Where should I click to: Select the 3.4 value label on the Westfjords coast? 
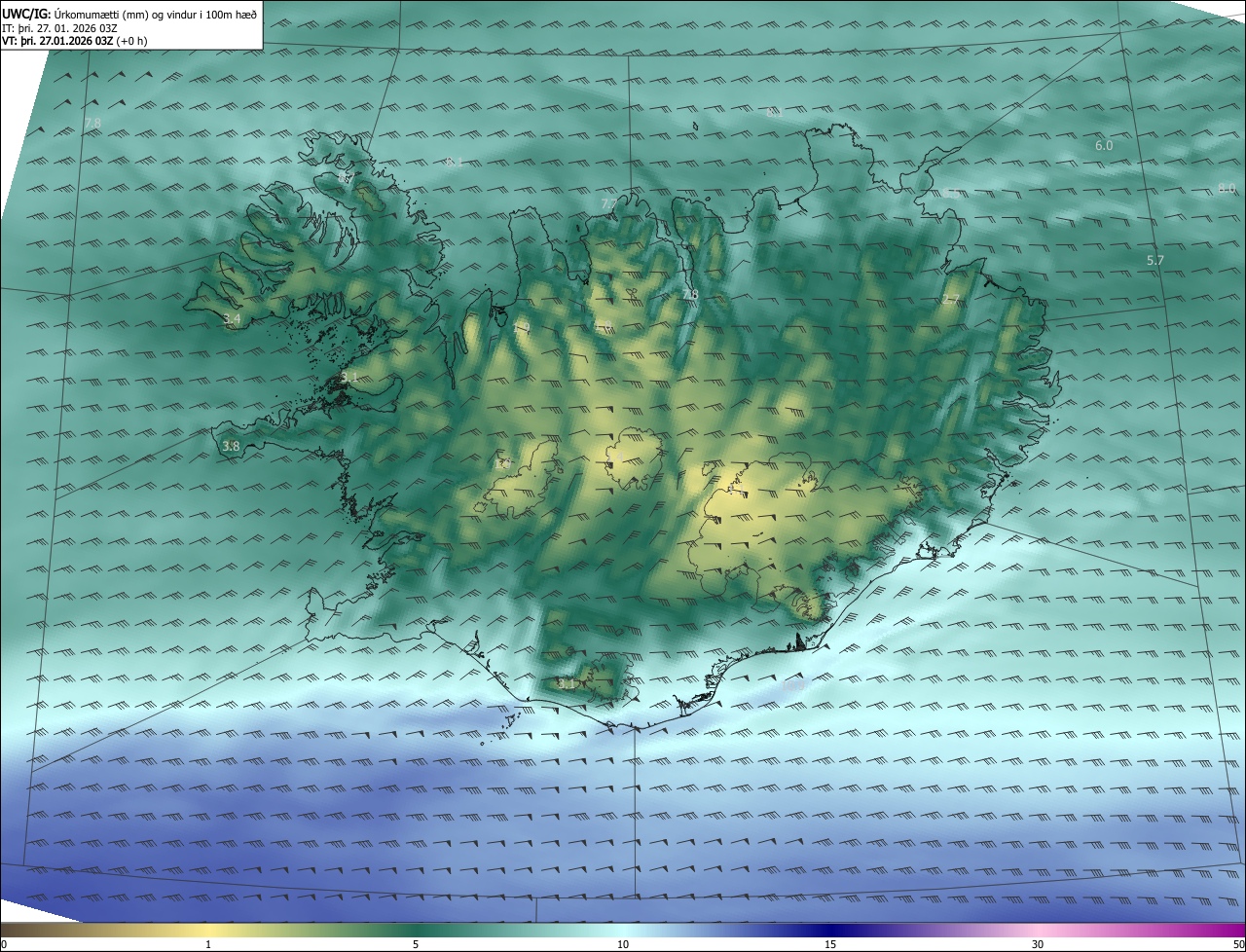click(232, 319)
